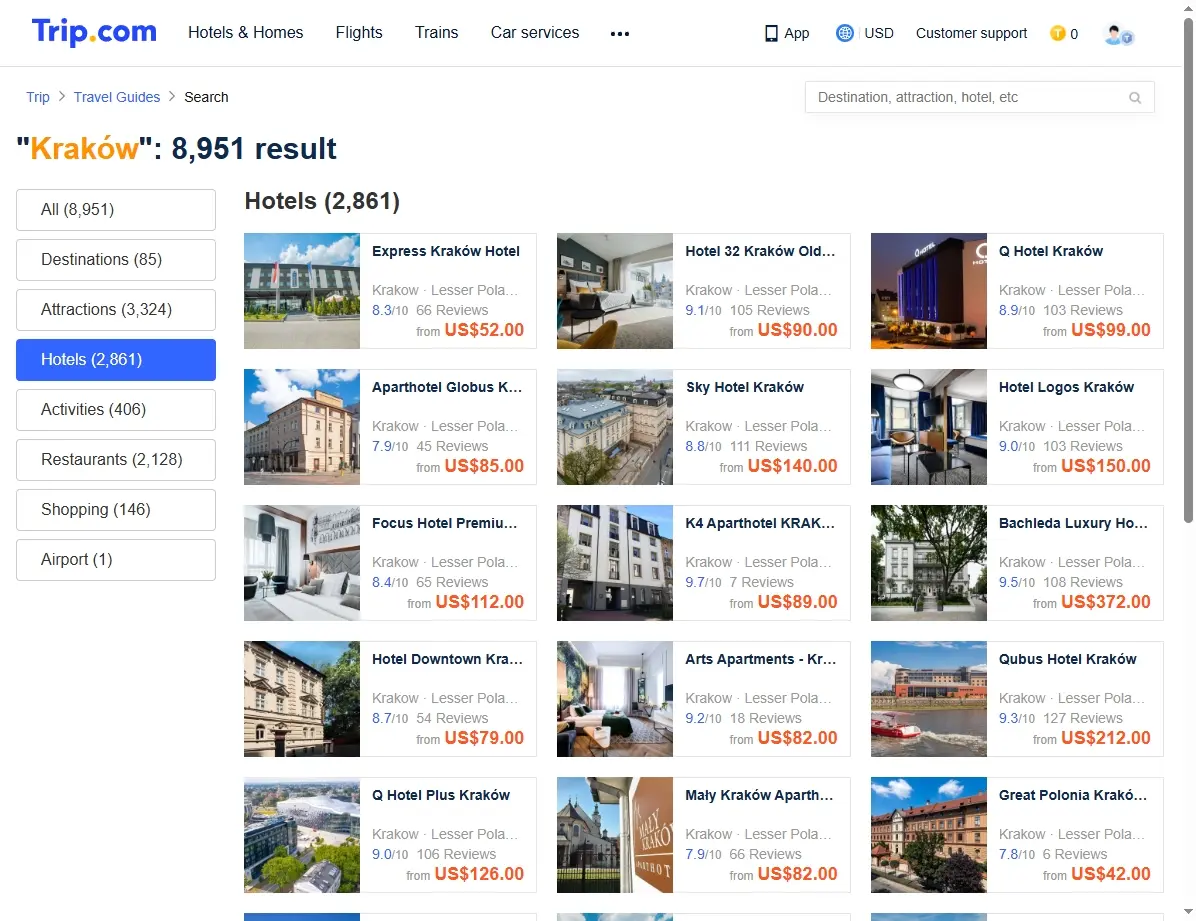This screenshot has height=921, width=1196.
Task: Open Express Kraków Hotel thumbnail
Action: [302, 291]
